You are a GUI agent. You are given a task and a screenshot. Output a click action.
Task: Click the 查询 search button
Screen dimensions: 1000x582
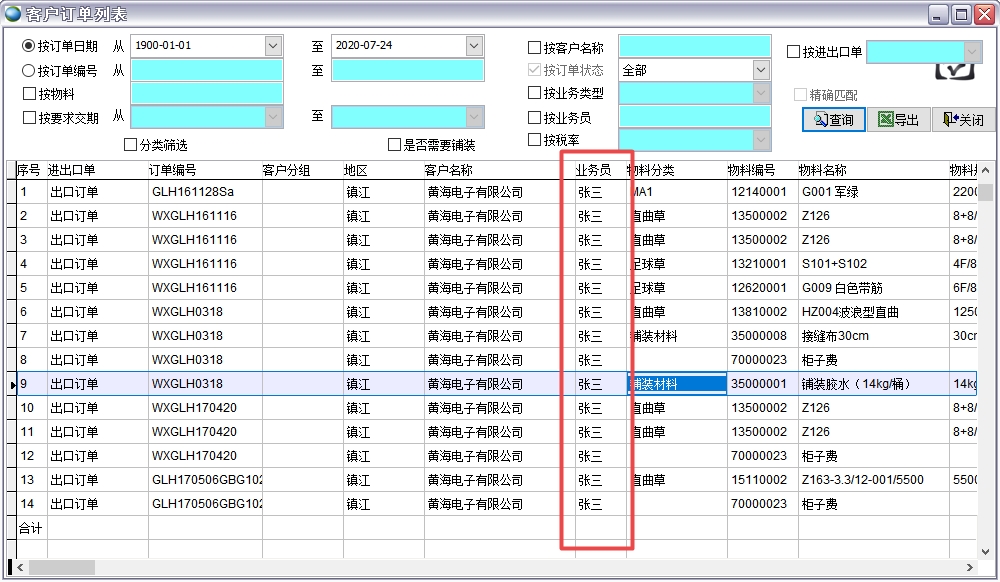pos(833,120)
